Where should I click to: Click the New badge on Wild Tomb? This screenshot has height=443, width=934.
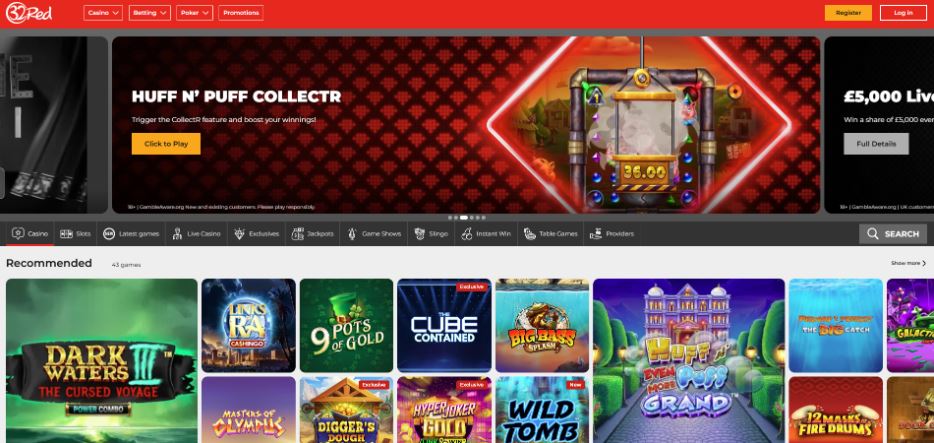tap(575, 385)
